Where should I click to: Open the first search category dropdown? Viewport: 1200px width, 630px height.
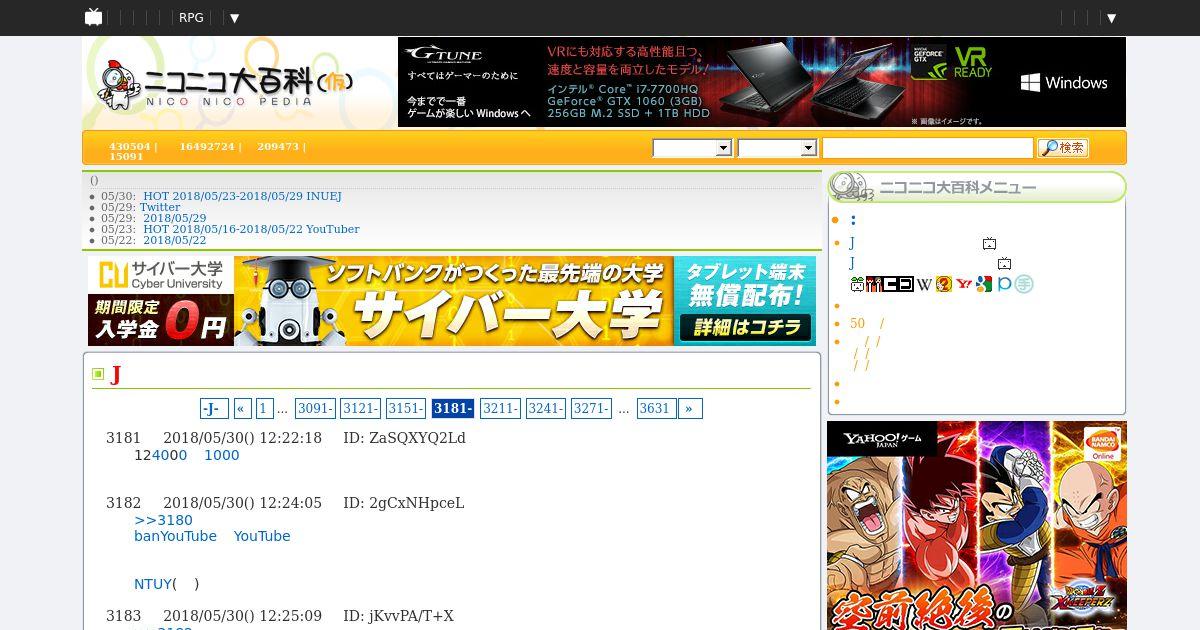pos(692,148)
